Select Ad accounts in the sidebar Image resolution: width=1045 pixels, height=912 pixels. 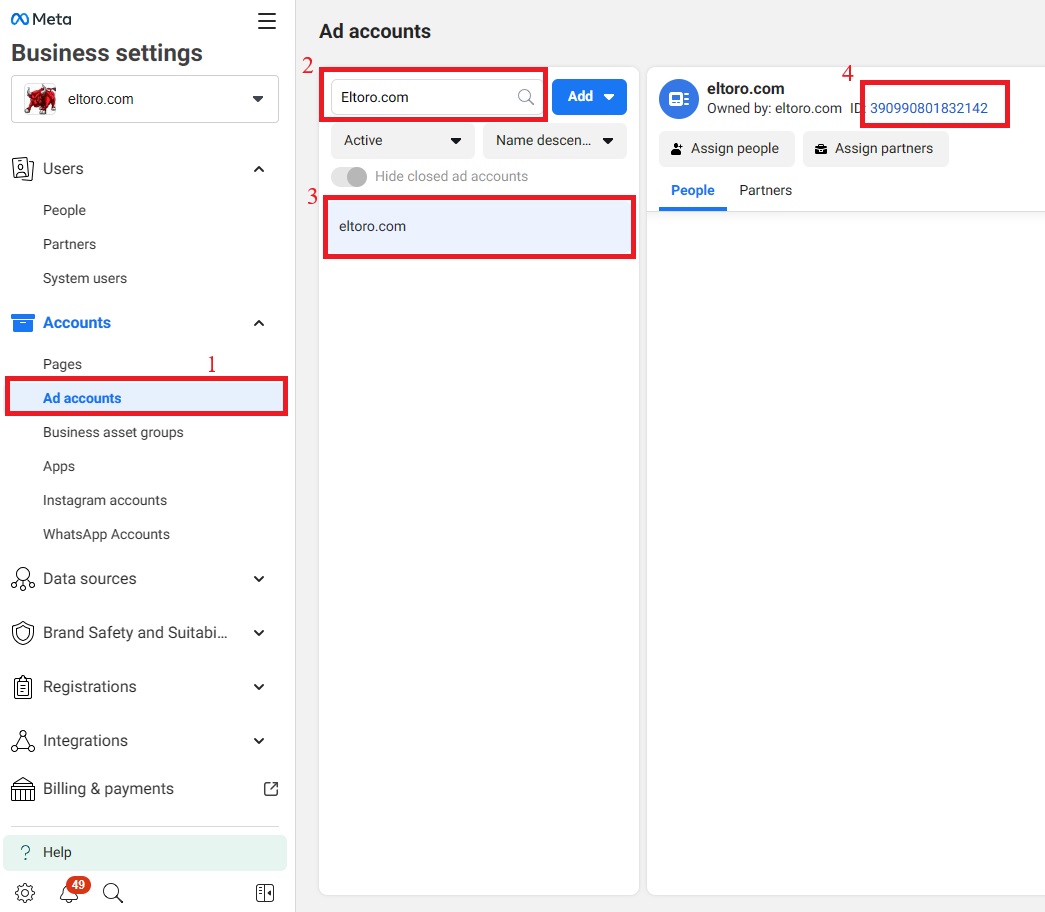click(147, 398)
